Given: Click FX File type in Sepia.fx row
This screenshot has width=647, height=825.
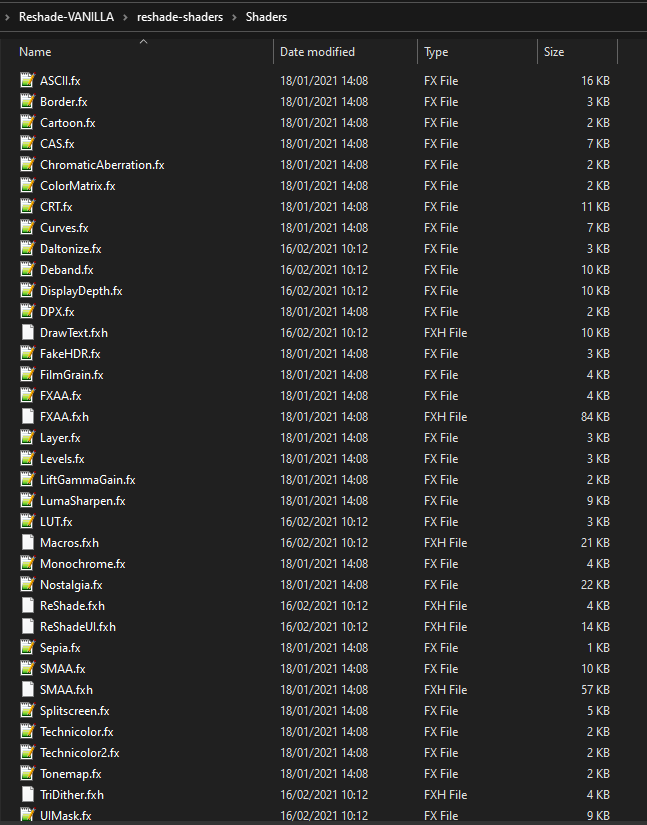Looking at the screenshot, I should [441, 648].
